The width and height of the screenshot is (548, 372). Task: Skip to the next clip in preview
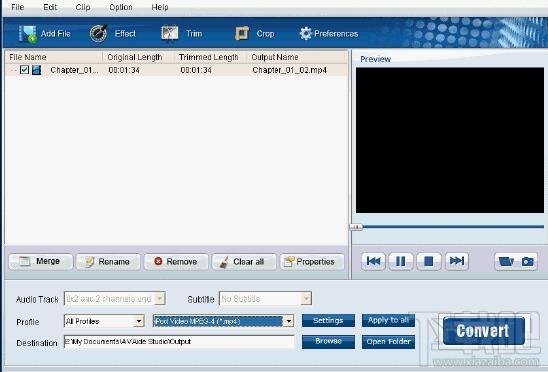point(457,261)
